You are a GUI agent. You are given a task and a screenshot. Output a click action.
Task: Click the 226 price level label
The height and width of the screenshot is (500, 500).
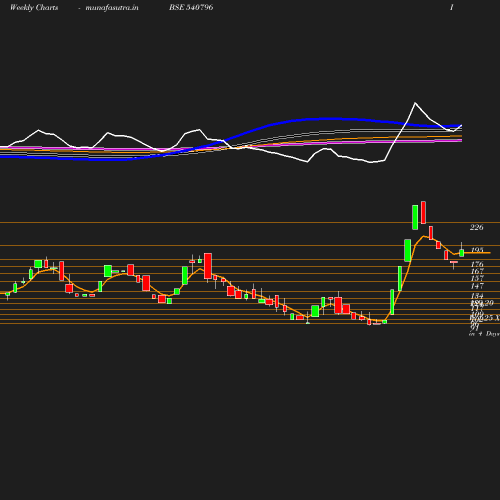pyautogui.click(x=477, y=227)
